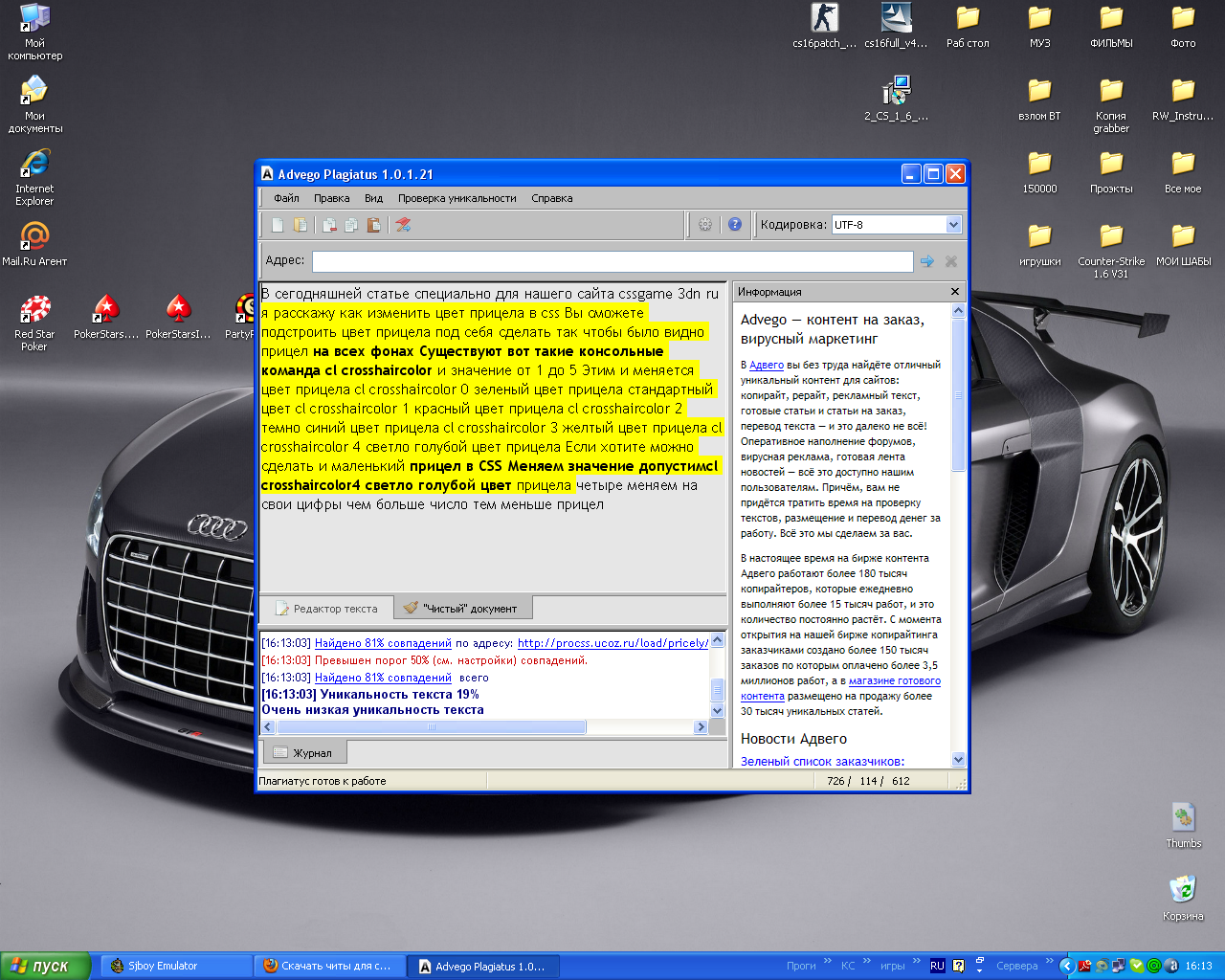This screenshot has width=1225, height=980.
Task: Click info panel scrollbar up arrow
Action: tap(959, 311)
